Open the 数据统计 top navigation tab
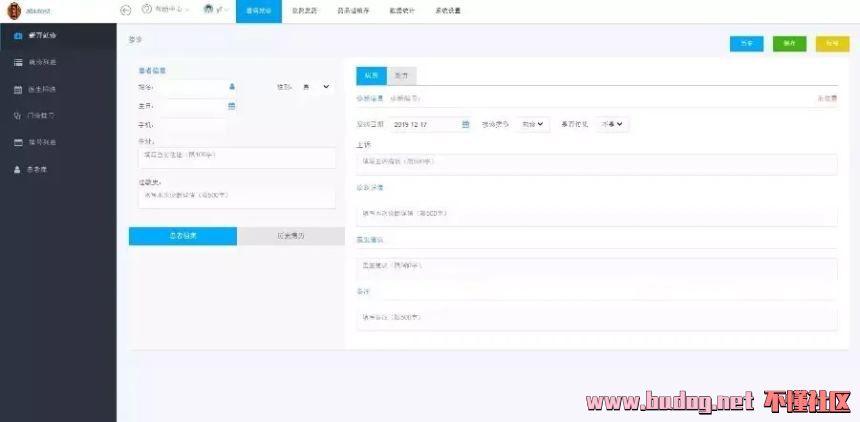The width and height of the screenshot is (860, 422). coord(400,12)
